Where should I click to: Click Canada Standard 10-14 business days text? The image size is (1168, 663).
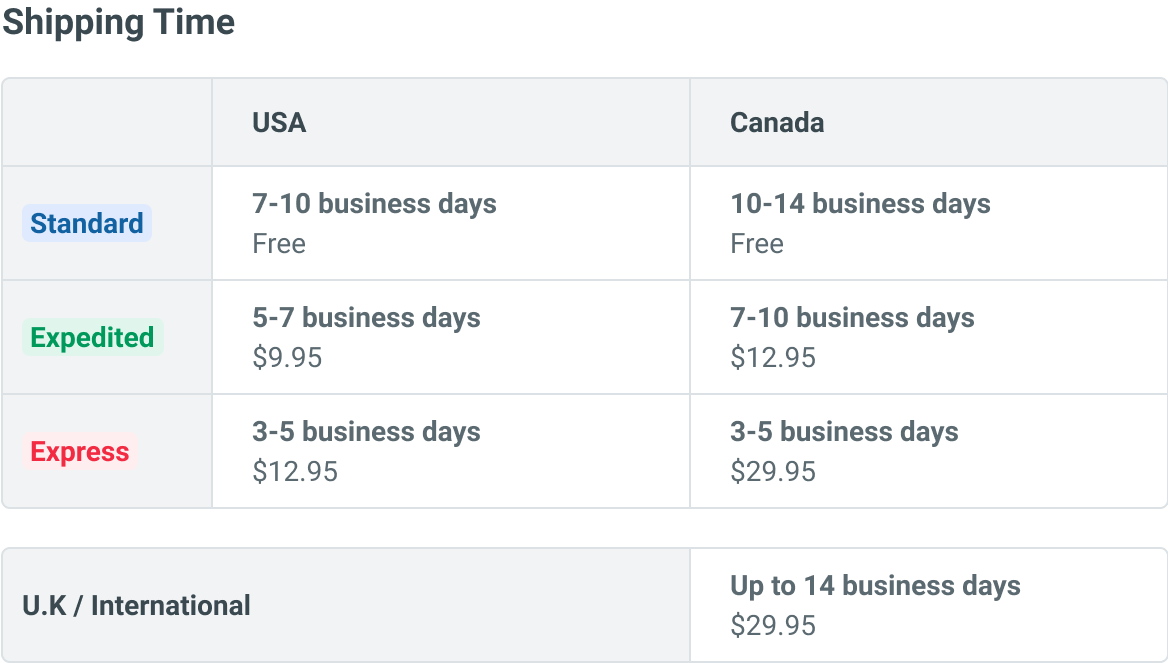point(860,204)
